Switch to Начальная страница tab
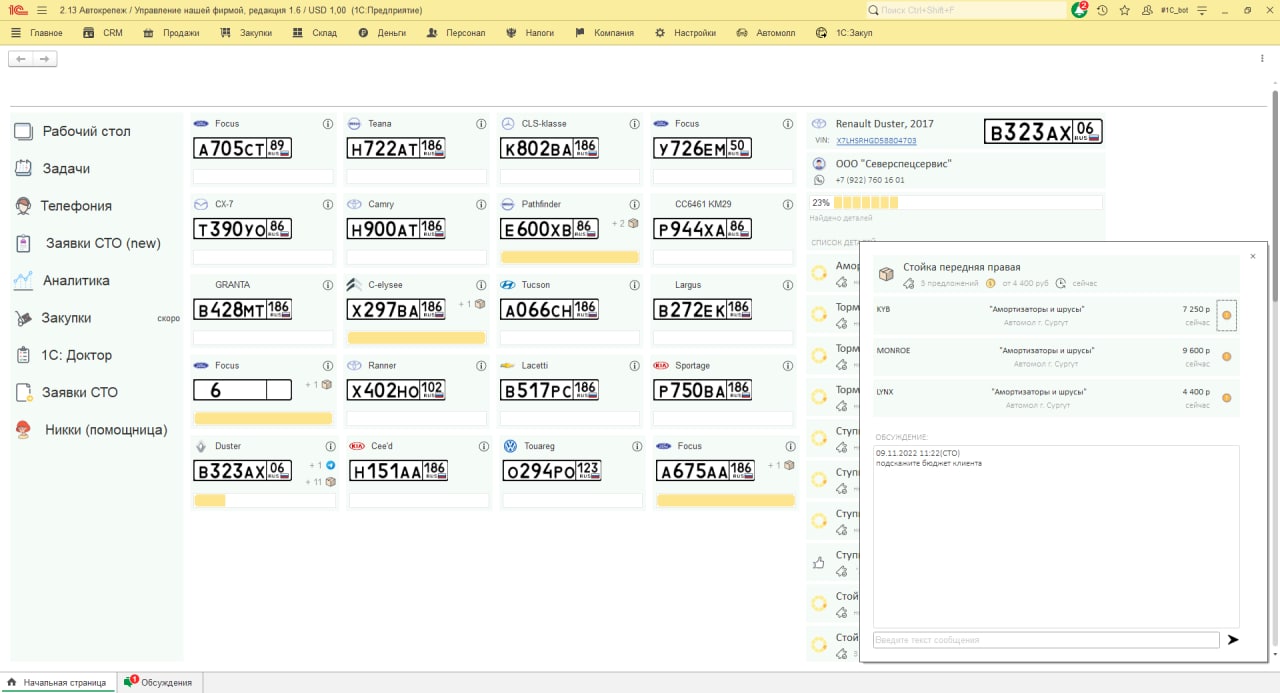The image size is (1280, 693). tap(57, 682)
